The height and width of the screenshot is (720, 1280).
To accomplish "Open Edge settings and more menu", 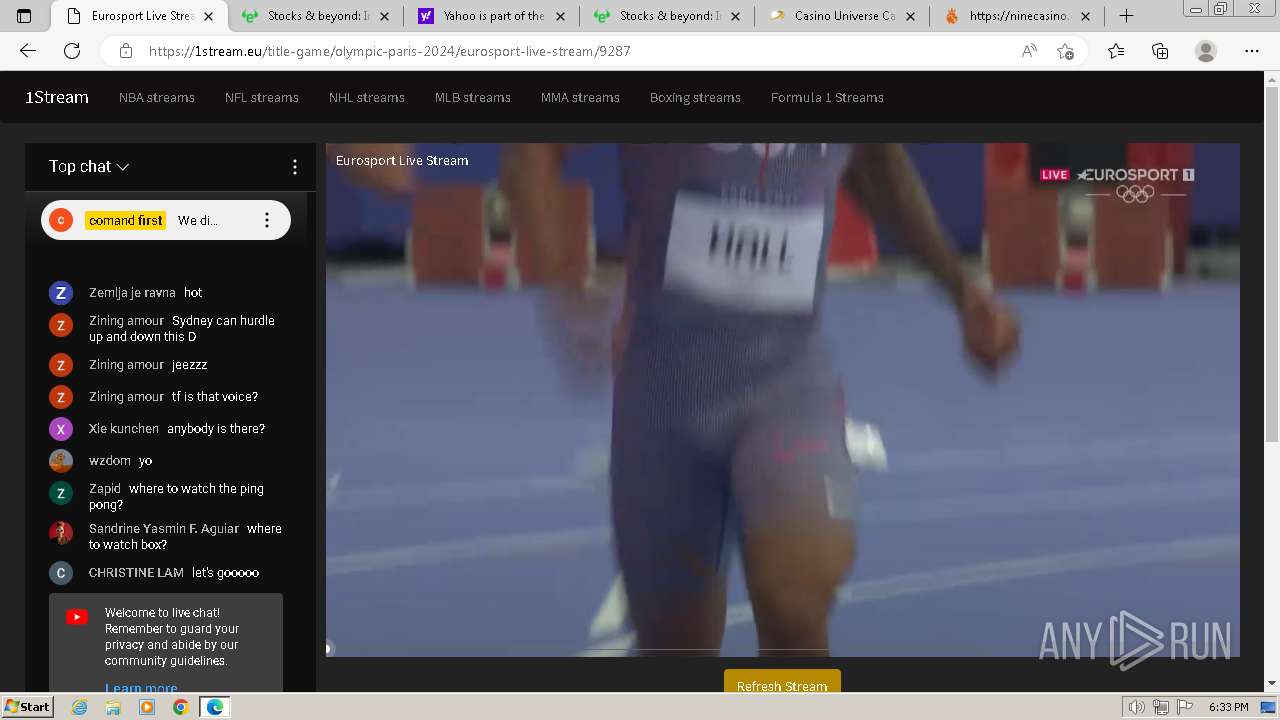I will pos(1252,51).
